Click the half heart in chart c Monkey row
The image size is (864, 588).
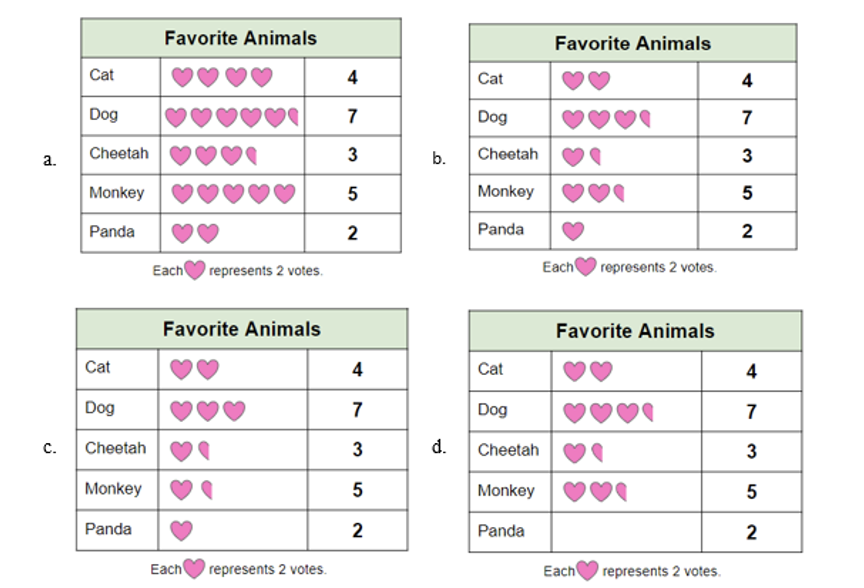(x=207, y=489)
